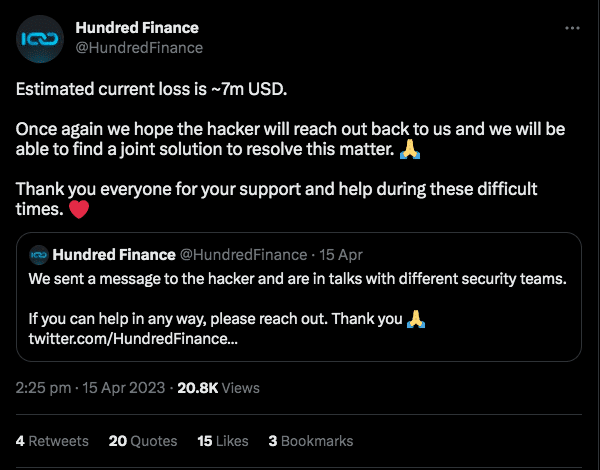Show the 15 Likes list
Viewport: 600px width, 470px height.
[x=223, y=440]
